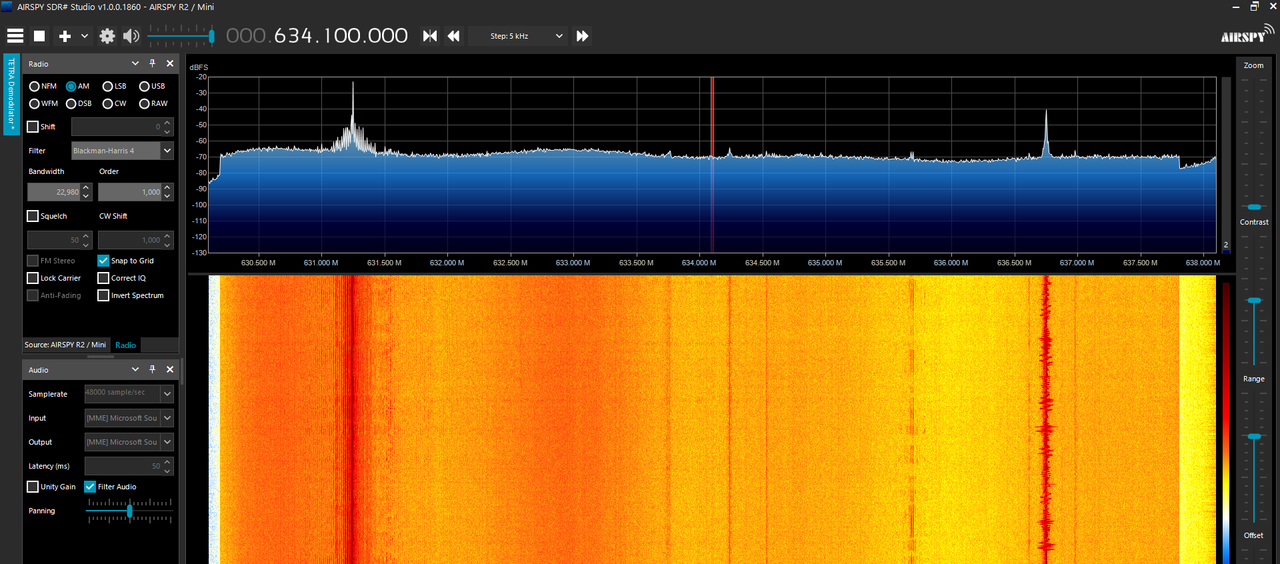Click the center-tuning icon beside the frequency

[x=430, y=36]
